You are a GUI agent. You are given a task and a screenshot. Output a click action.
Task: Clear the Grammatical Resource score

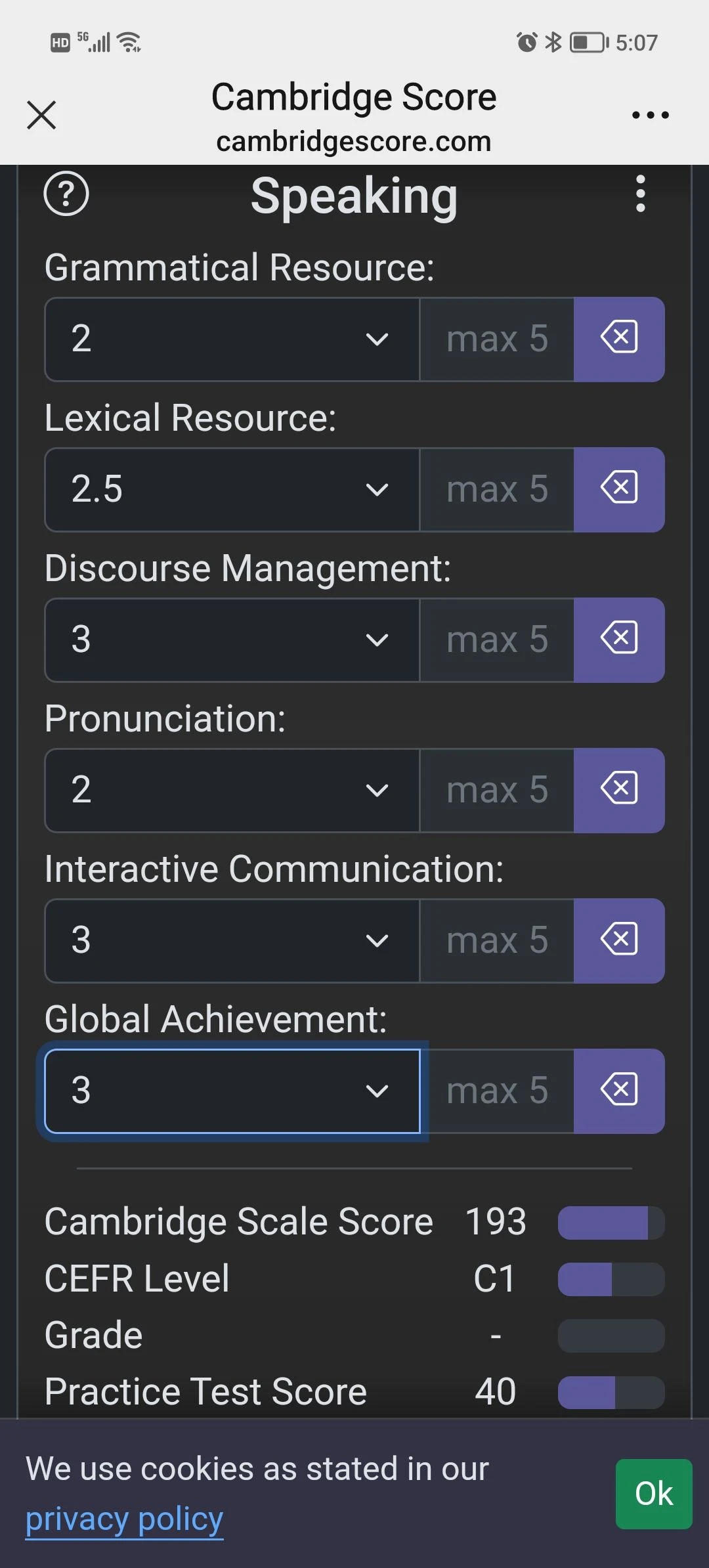point(619,339)
